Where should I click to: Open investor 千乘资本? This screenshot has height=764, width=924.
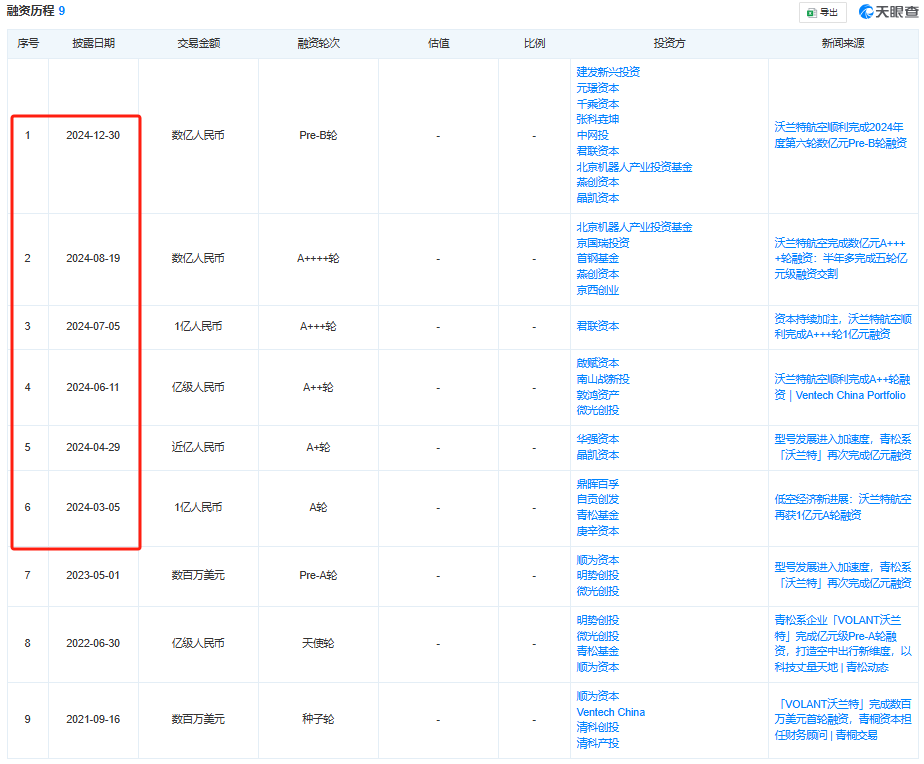(598, 104)
